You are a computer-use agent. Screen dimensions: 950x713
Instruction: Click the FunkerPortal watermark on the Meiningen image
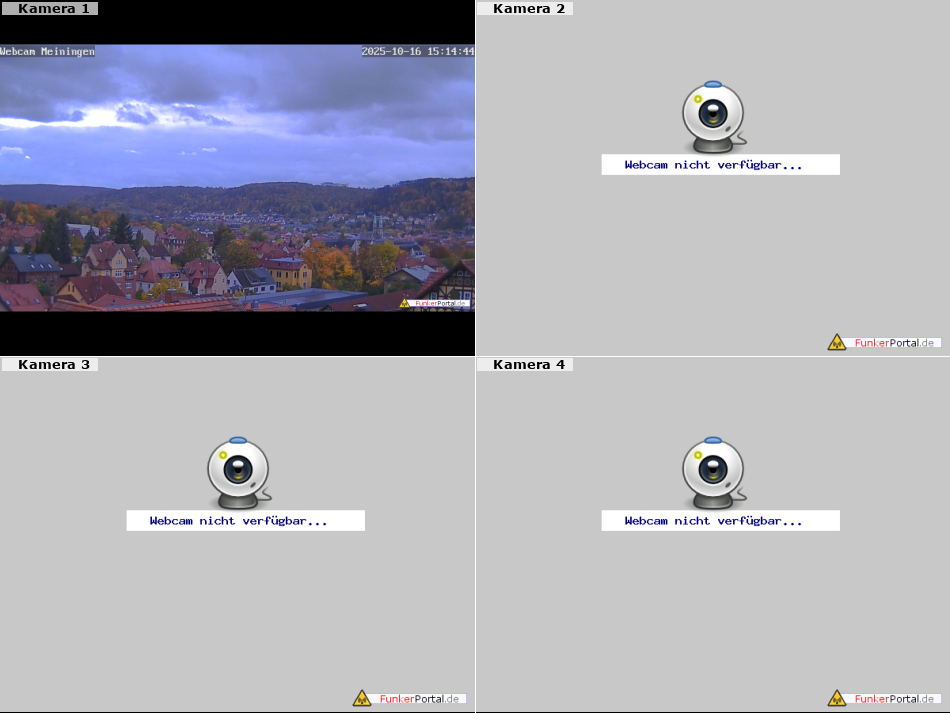coord(435,303)
